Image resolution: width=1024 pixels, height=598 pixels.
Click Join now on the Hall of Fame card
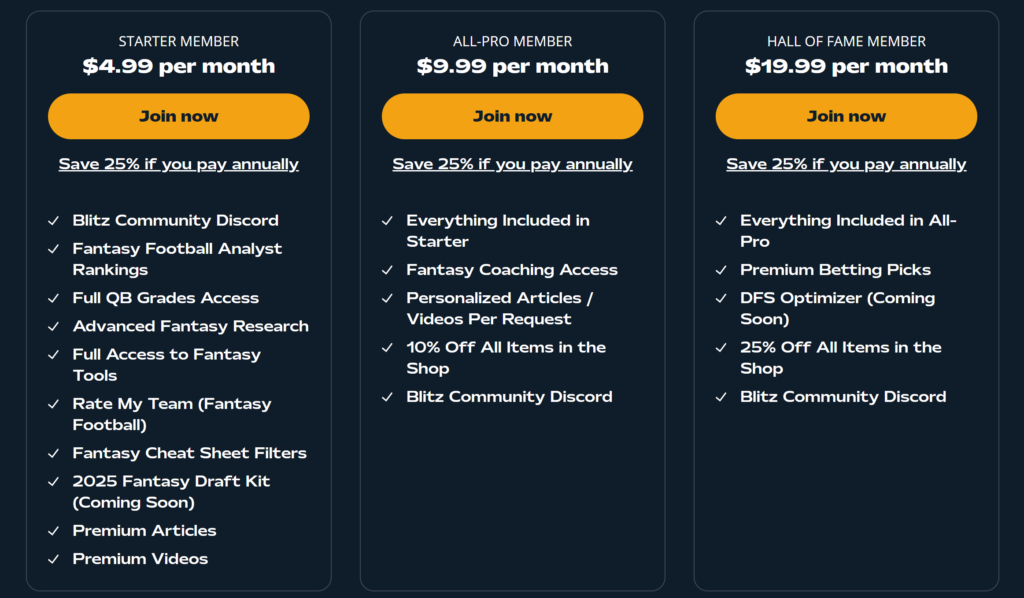click(846, 116)
